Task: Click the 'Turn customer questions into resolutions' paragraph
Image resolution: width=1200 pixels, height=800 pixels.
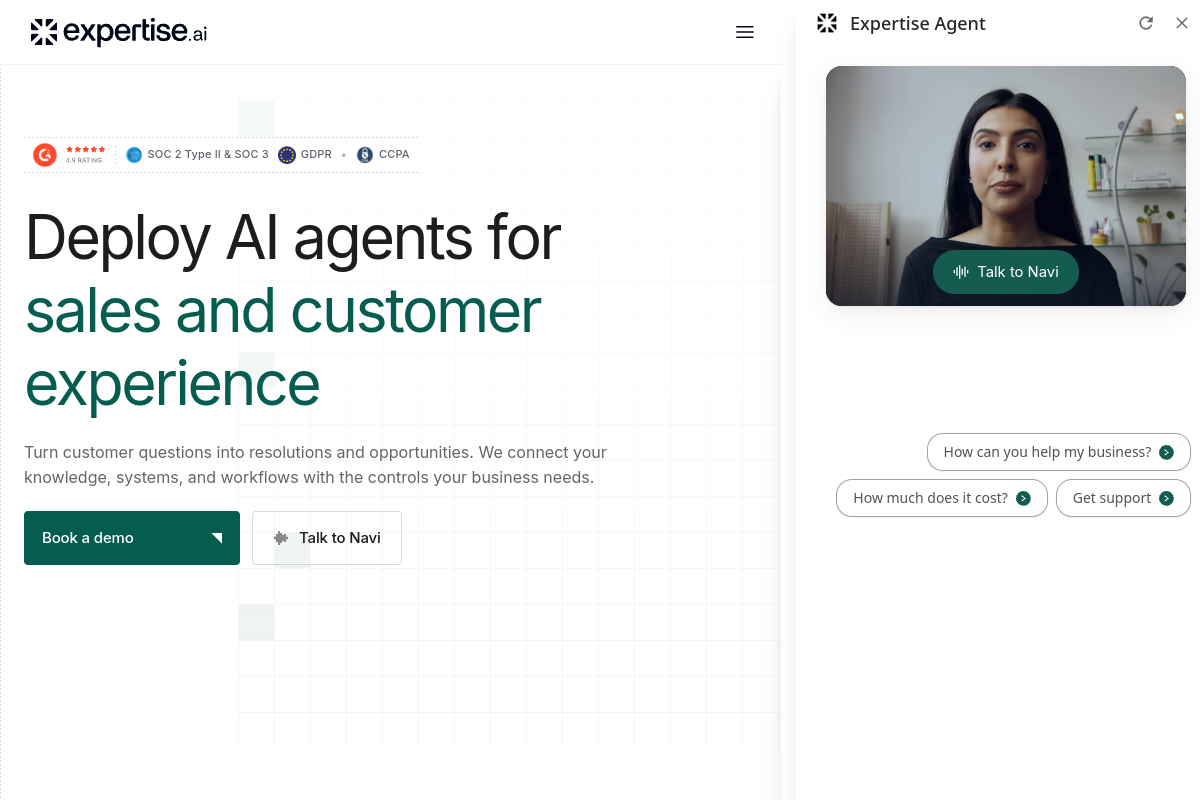Action: (315, 465)
